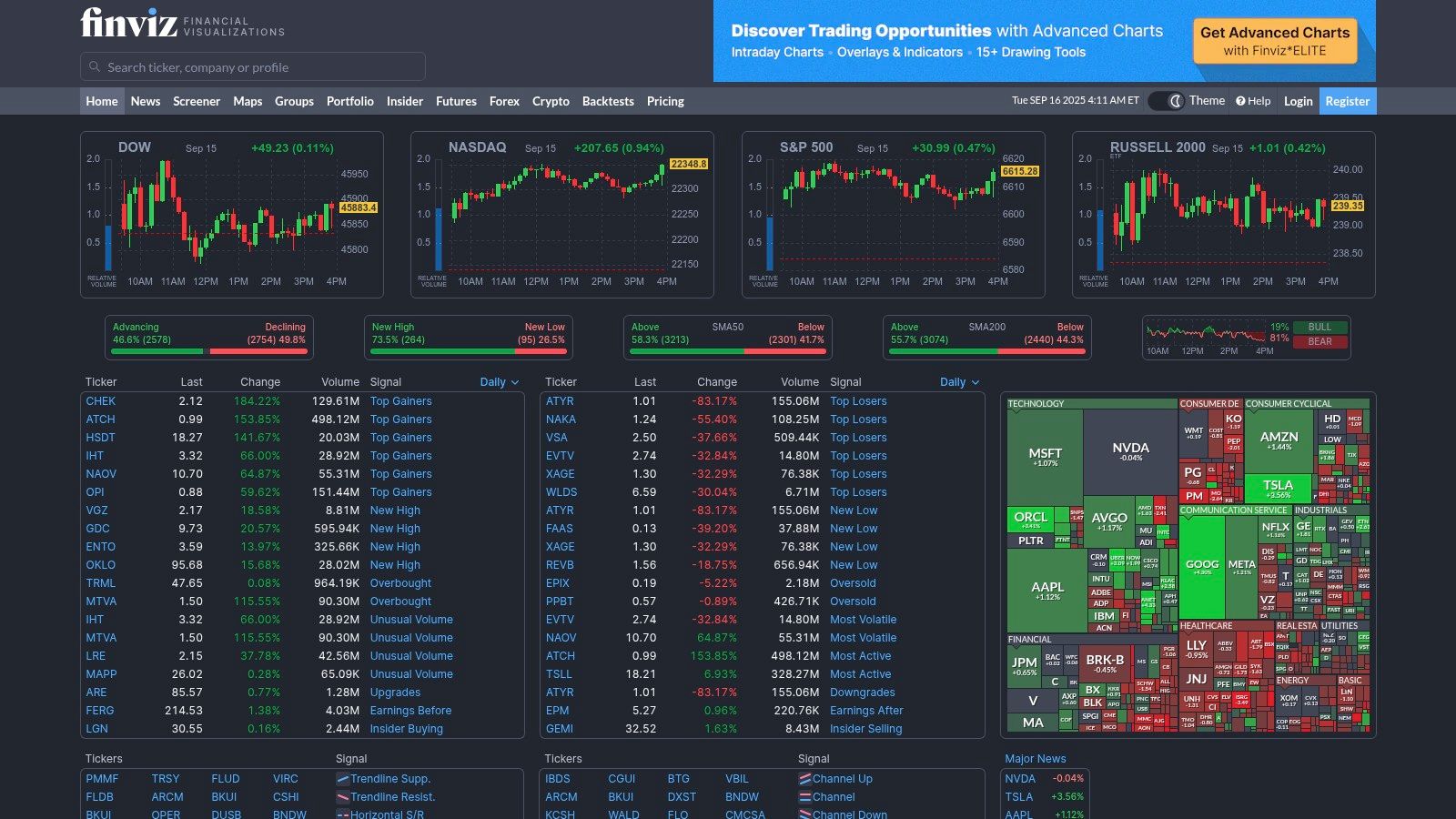Open the Crypto menu item
The image size is (1456, 819).
551,101
